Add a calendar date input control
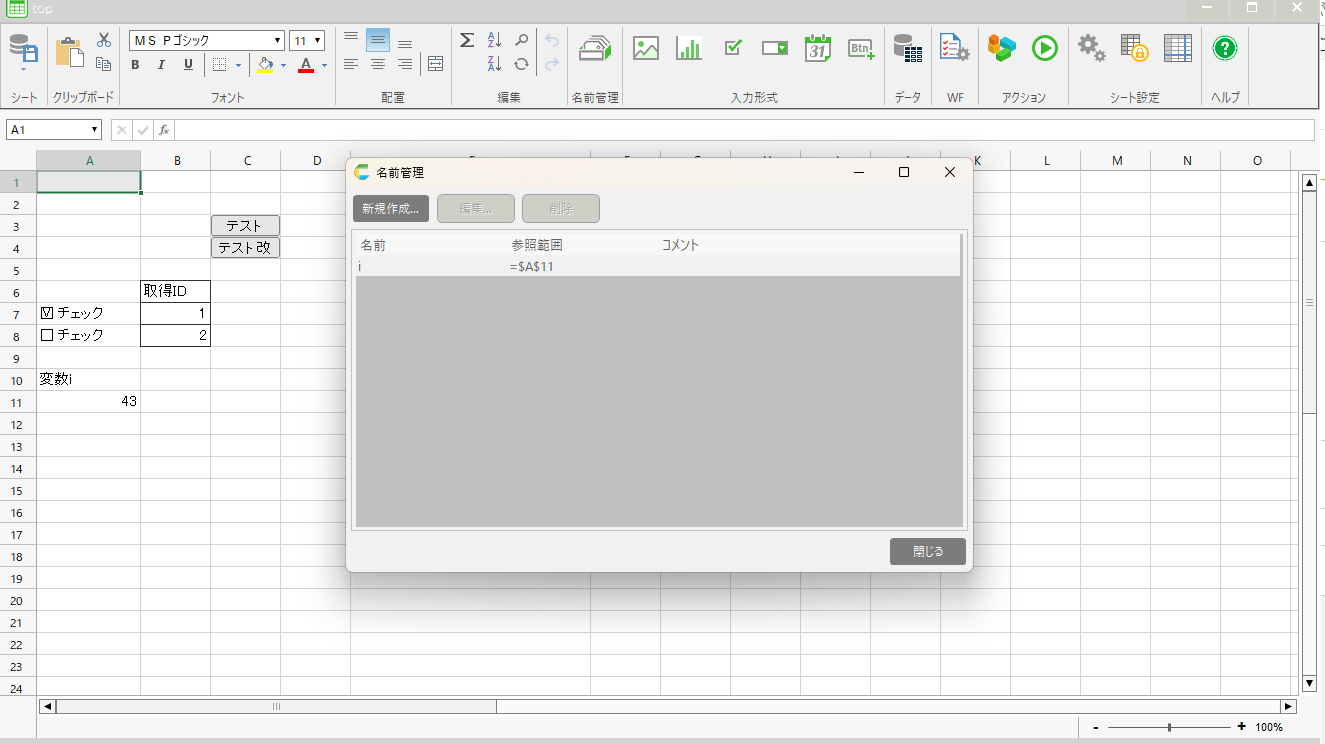 click(x=818, y=48)
